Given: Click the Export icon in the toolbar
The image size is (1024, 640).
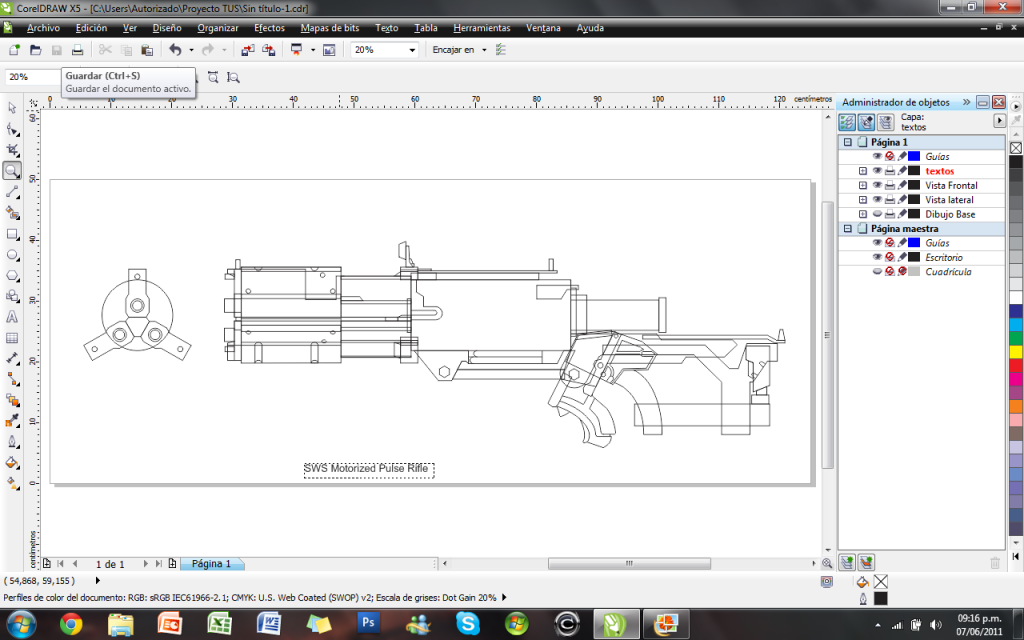Looking at the screenshot, I should (268, 50).
